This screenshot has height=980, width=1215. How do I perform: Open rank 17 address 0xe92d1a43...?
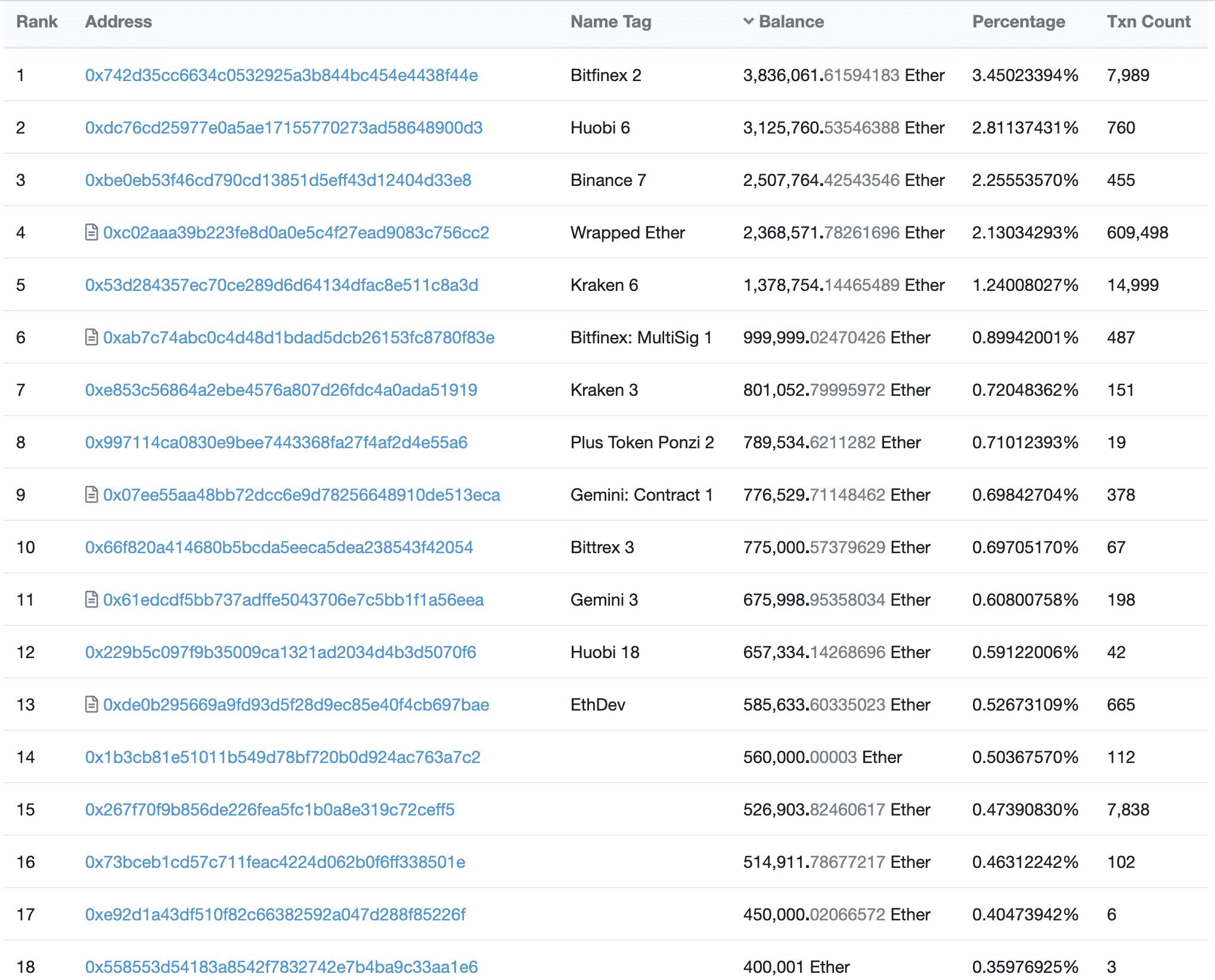[x=275, y=914]
